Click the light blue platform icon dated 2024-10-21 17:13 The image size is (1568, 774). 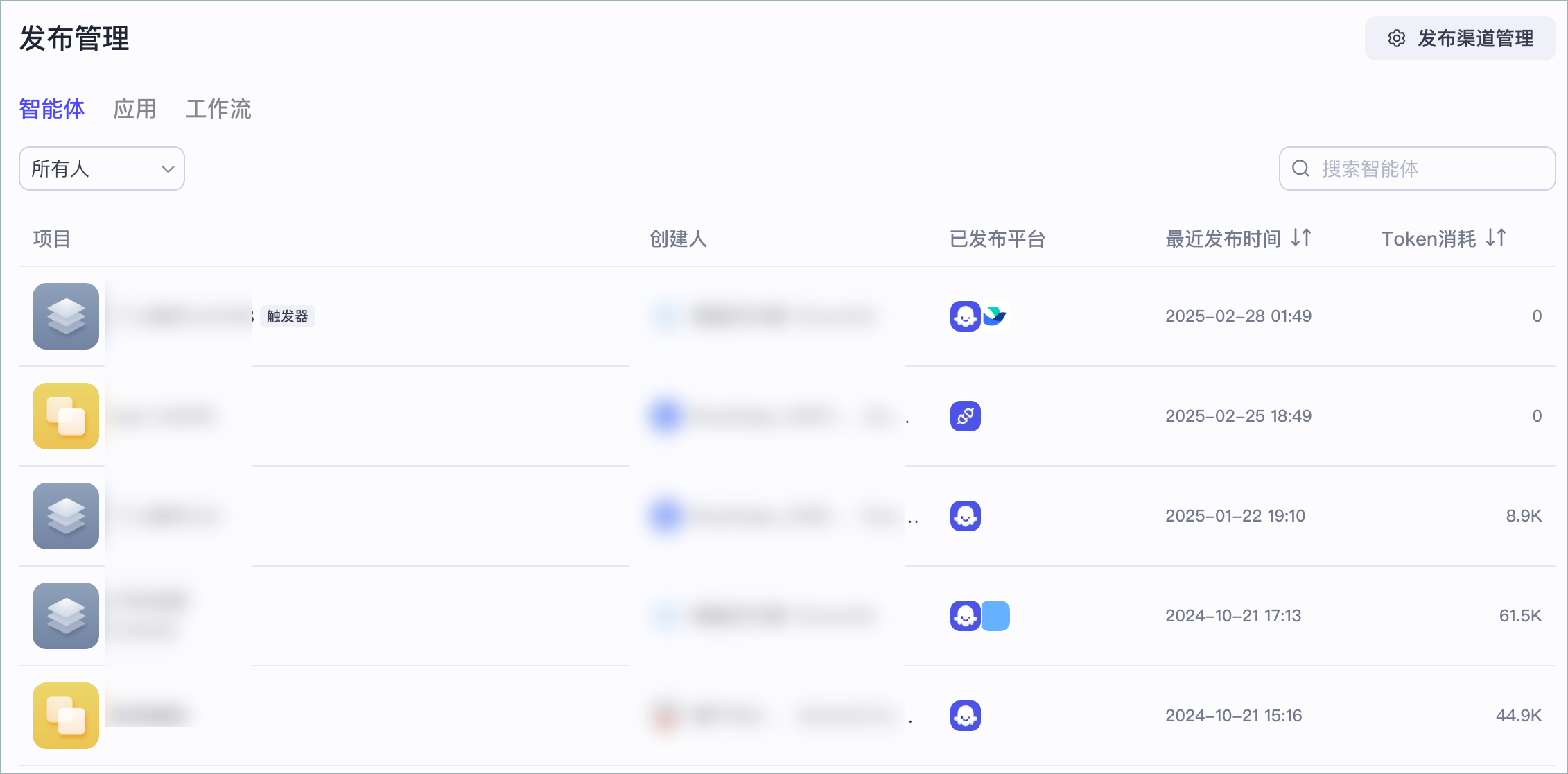(x=996, y=616)
